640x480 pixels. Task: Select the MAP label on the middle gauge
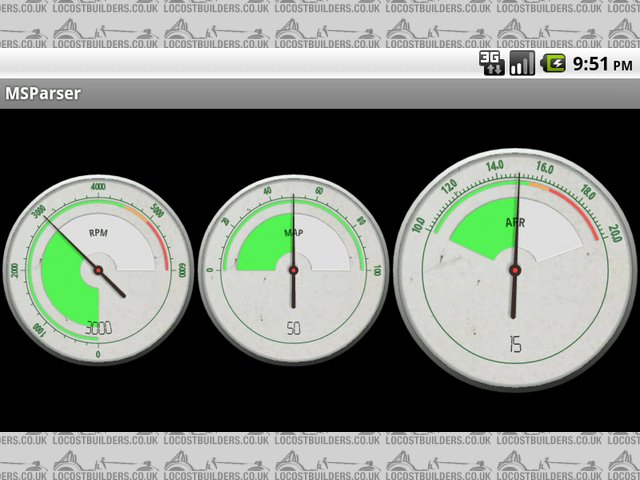click(294, 233)
